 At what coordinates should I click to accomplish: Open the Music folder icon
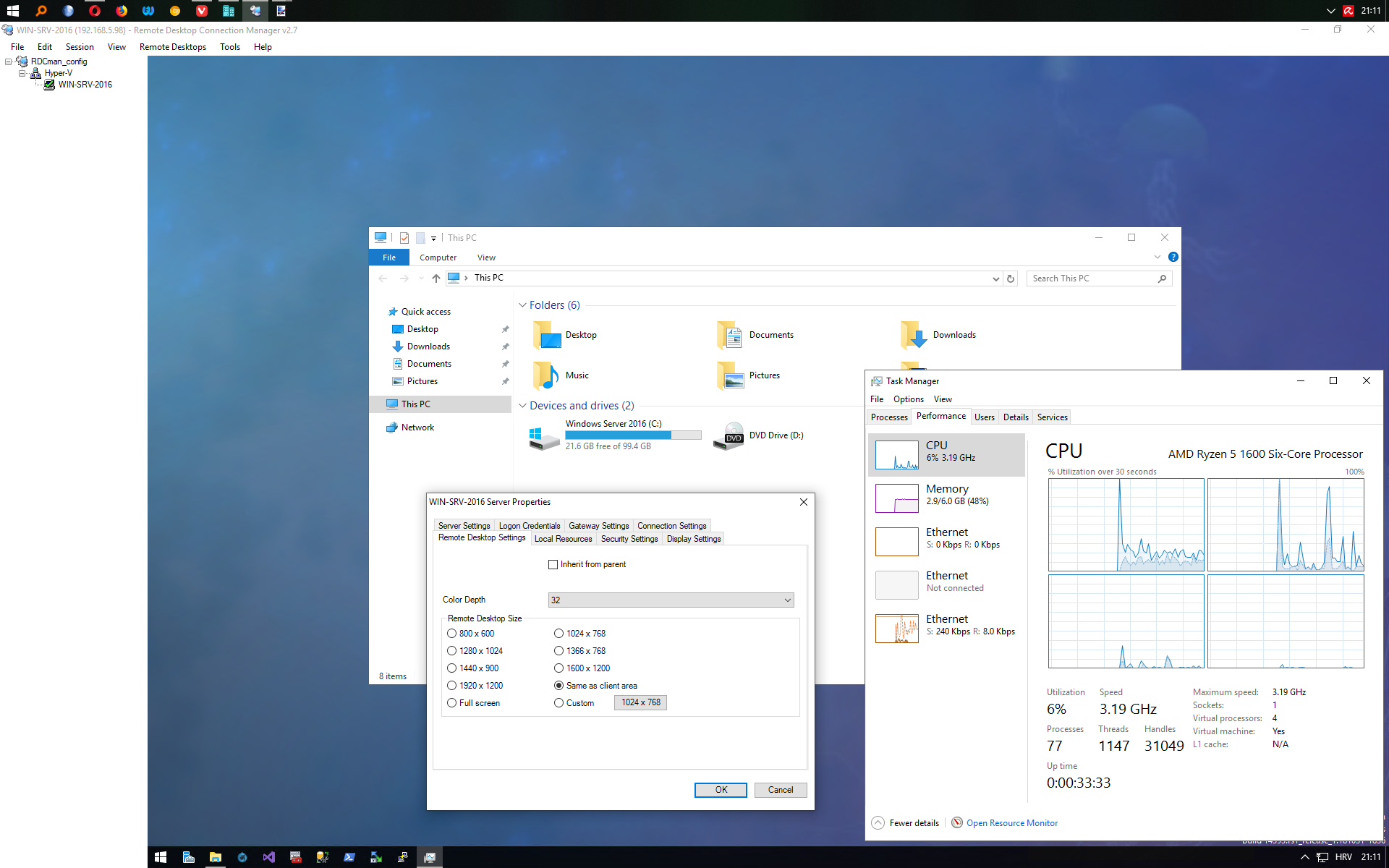tap(545, 375)
